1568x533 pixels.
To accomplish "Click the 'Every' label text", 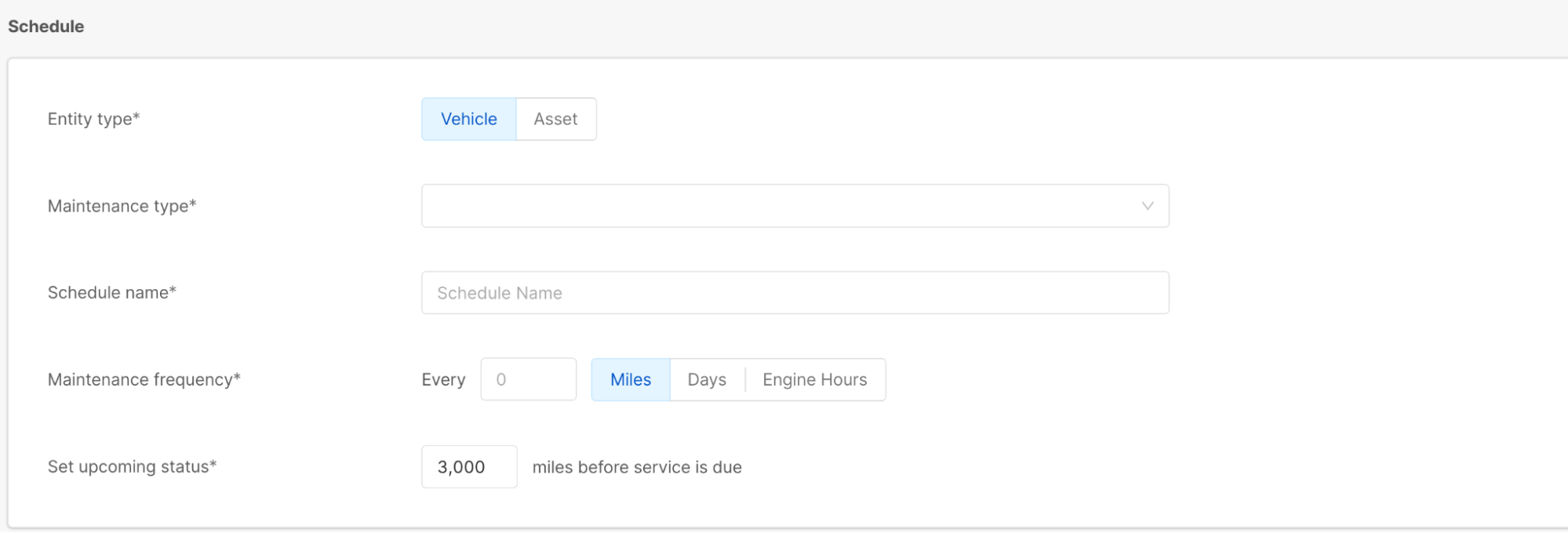I will pos(443,380).
